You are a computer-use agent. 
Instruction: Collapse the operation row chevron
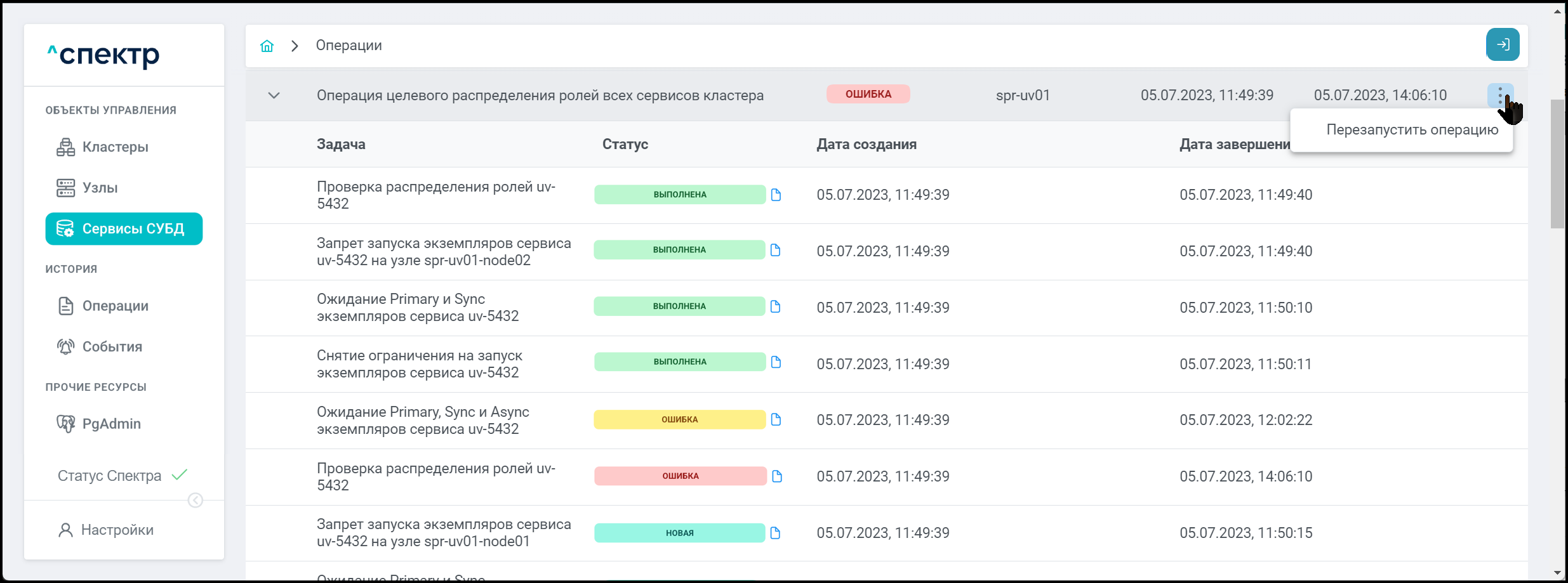(274, 96)
